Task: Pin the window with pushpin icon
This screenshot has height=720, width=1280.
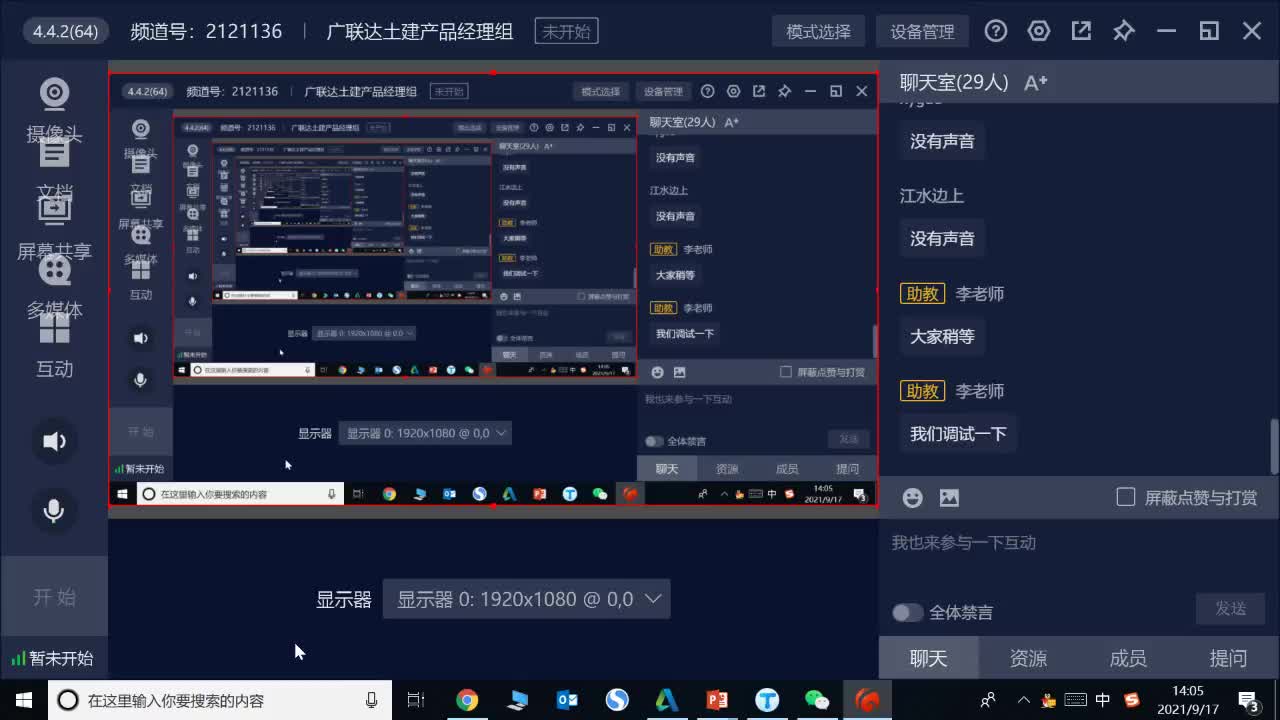Action: 1124,31
